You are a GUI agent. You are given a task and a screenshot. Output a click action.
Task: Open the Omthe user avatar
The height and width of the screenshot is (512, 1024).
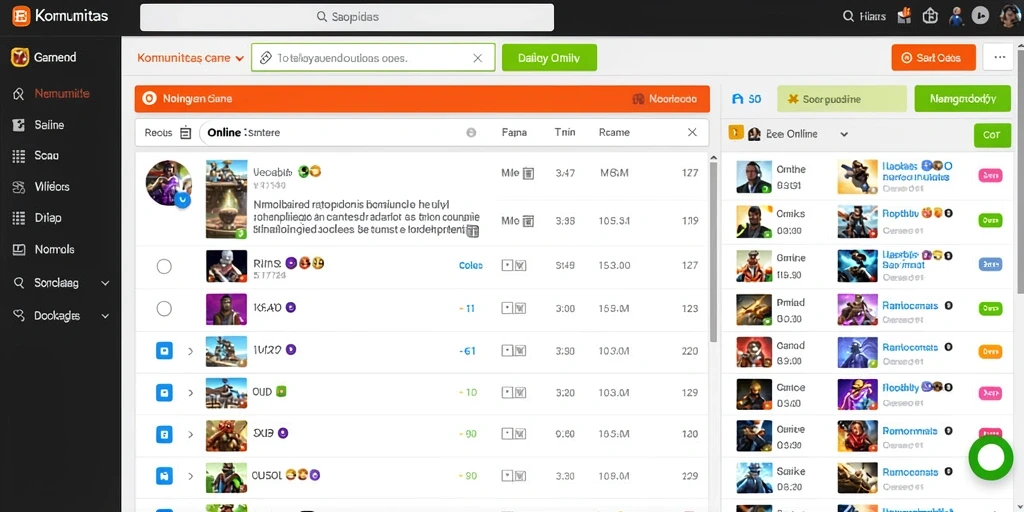pos(754,177)
